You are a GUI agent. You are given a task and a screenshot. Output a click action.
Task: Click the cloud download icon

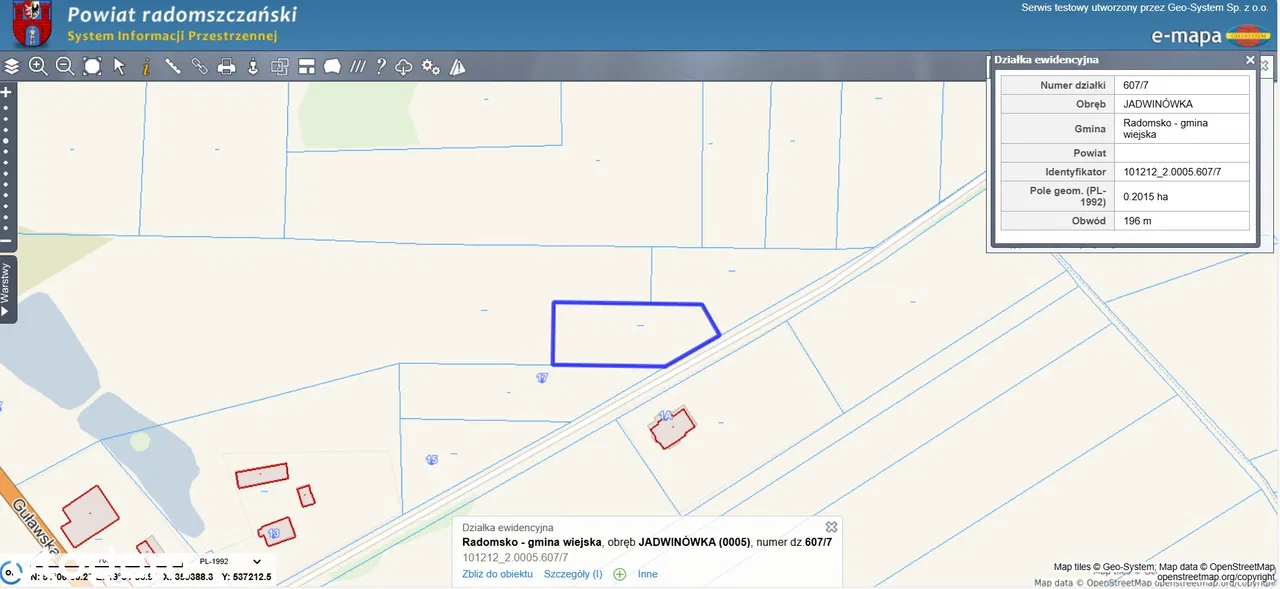coord(404,67)
